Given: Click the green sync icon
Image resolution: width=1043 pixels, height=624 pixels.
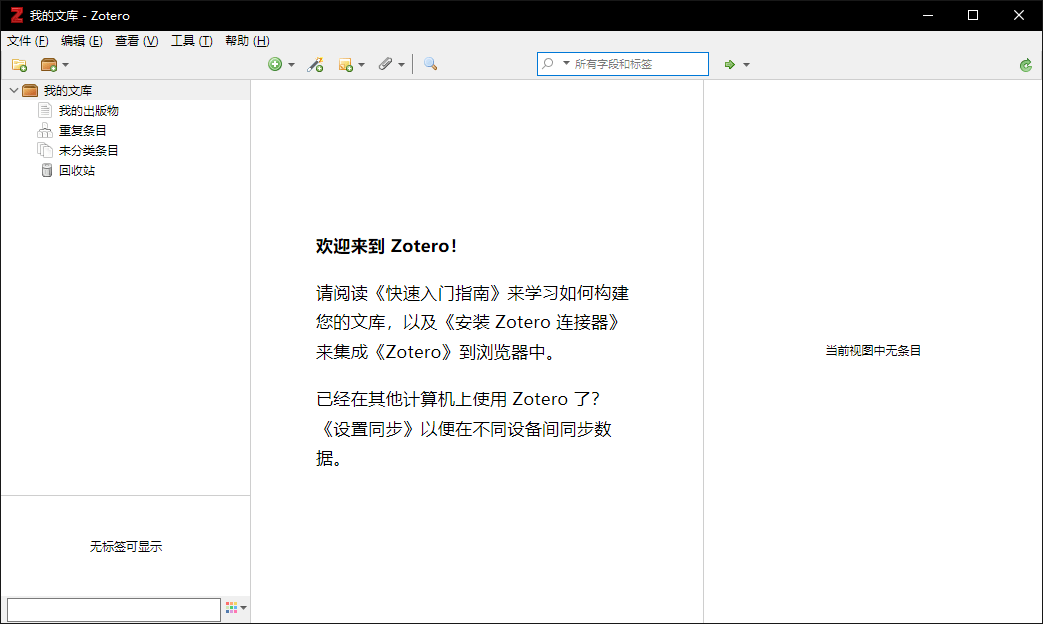Looking at the screenshot, I should pos(1026,65).
